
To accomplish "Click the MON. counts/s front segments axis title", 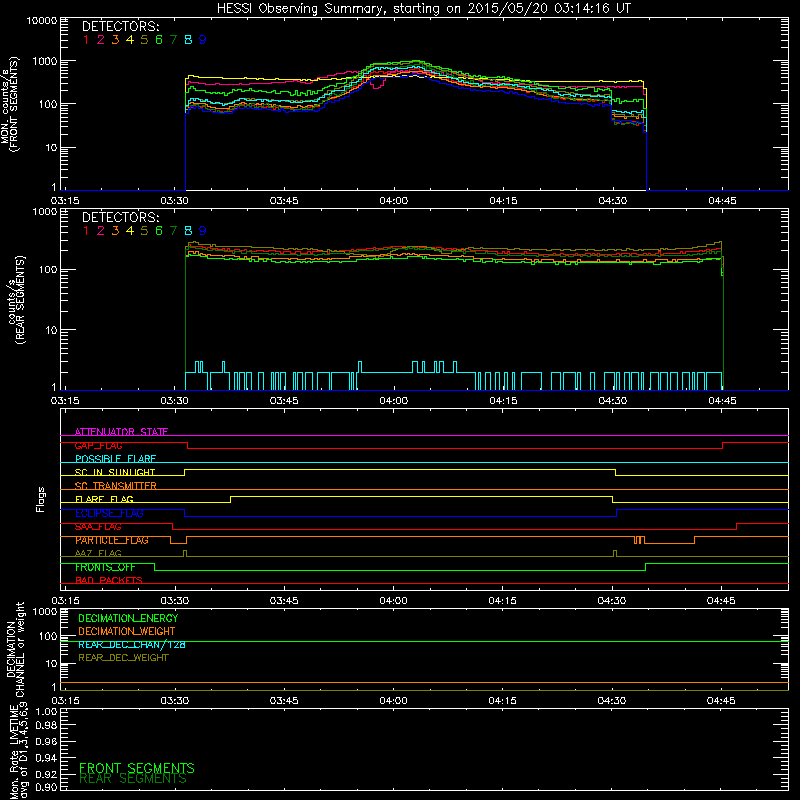I will click(x=10, y=104).
